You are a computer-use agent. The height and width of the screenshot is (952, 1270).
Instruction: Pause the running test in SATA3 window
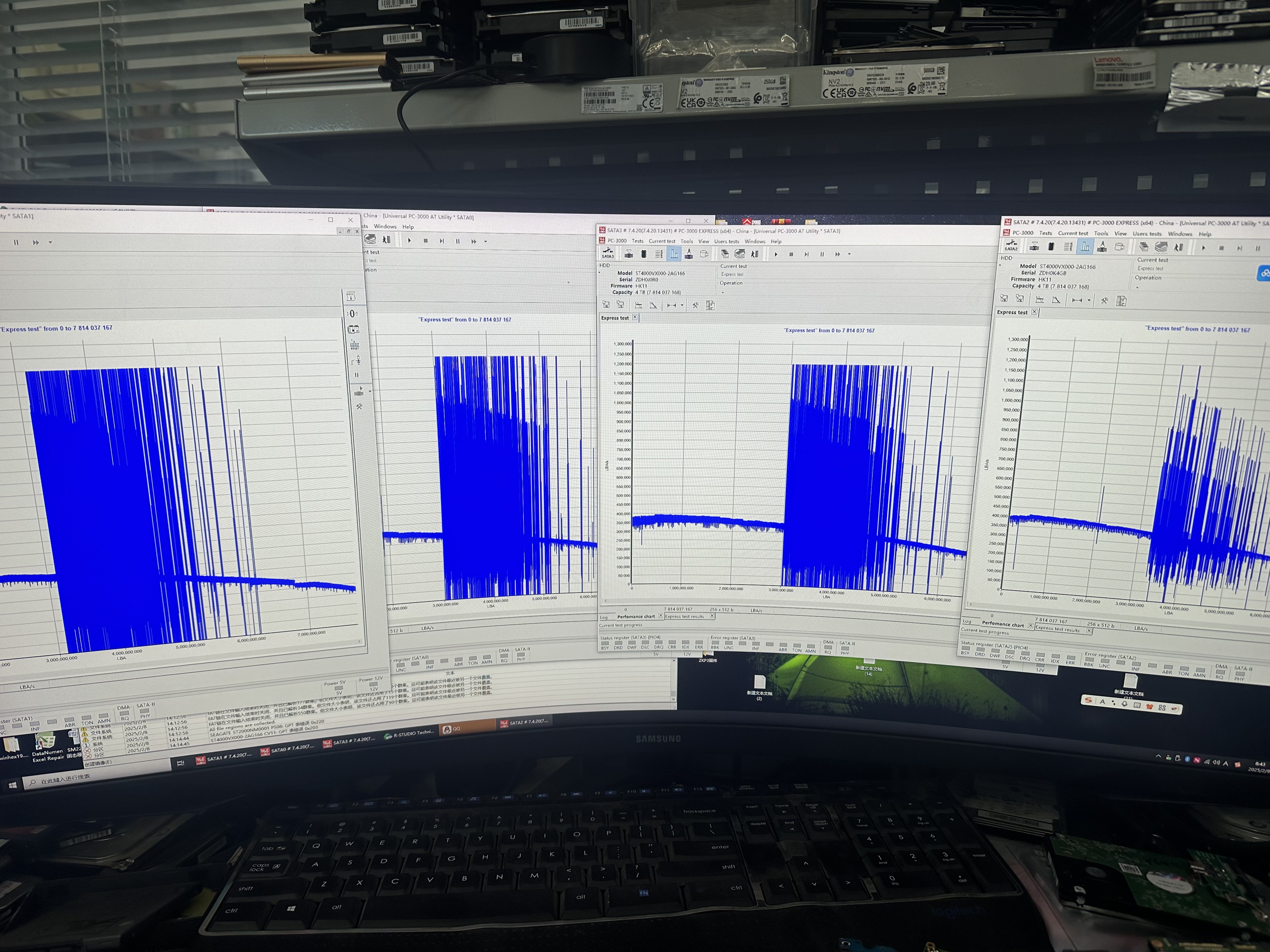[821, 254]
